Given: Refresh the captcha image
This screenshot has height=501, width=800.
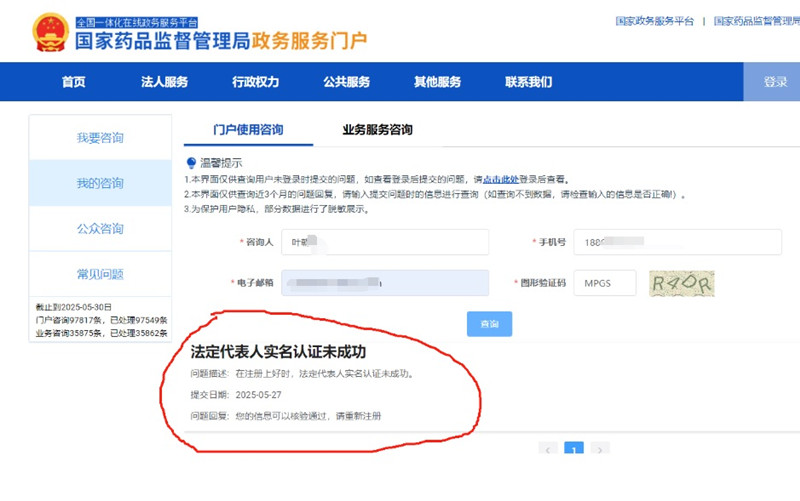Looking at the screenshot, I should 682,283.
